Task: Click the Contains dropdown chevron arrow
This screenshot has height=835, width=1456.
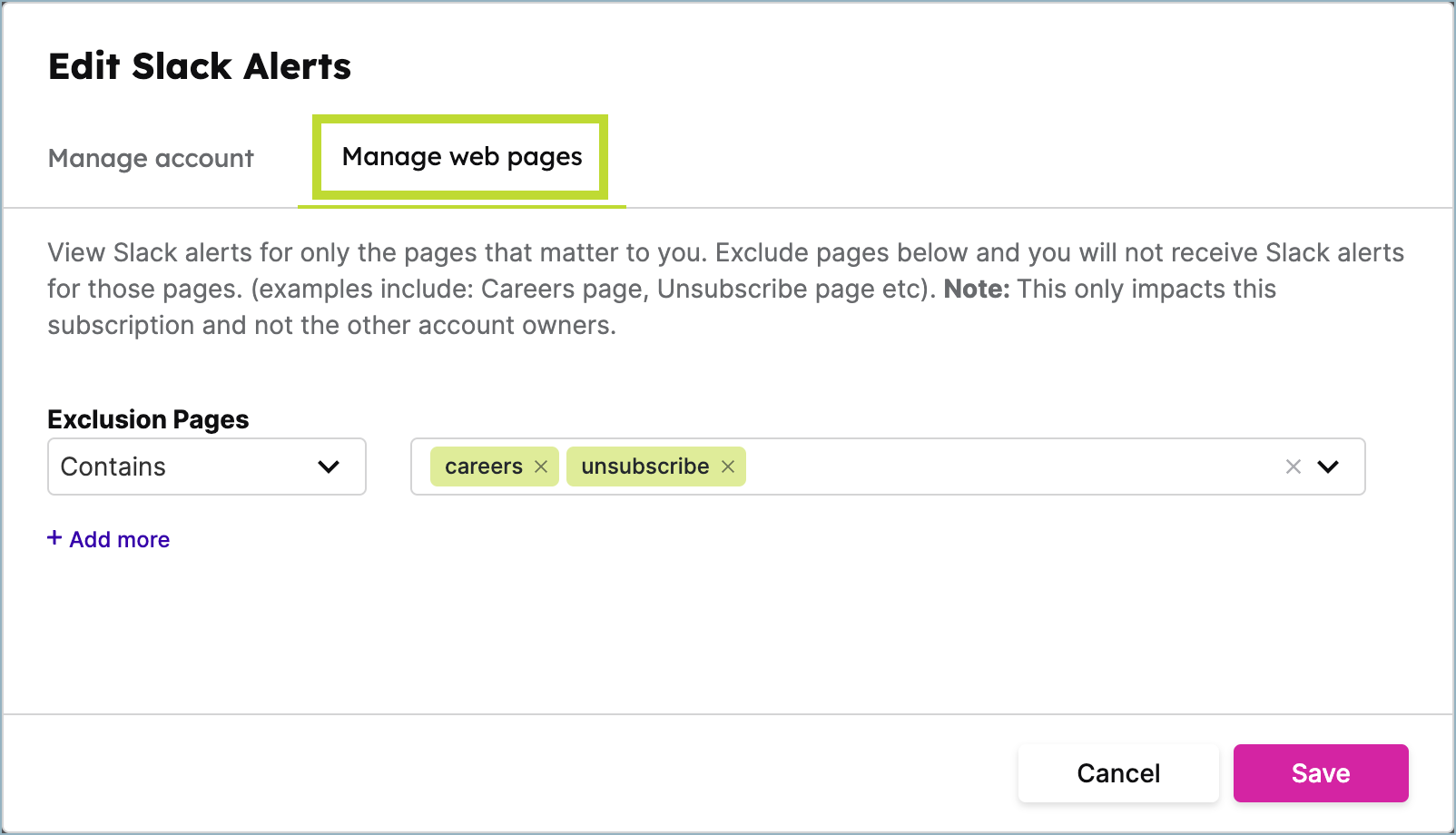Action: coord(329,467)
